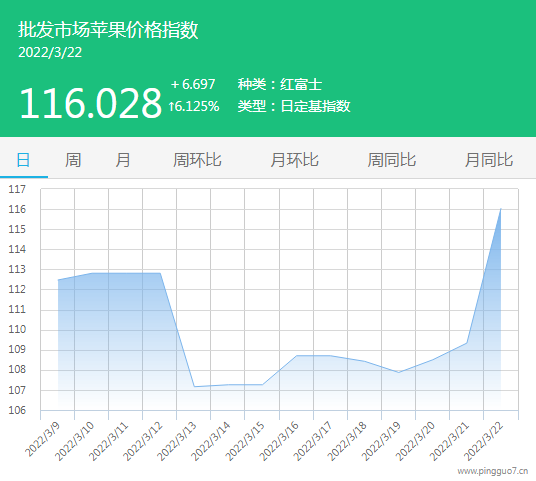Open the 周环比 tab

(197, 160)
